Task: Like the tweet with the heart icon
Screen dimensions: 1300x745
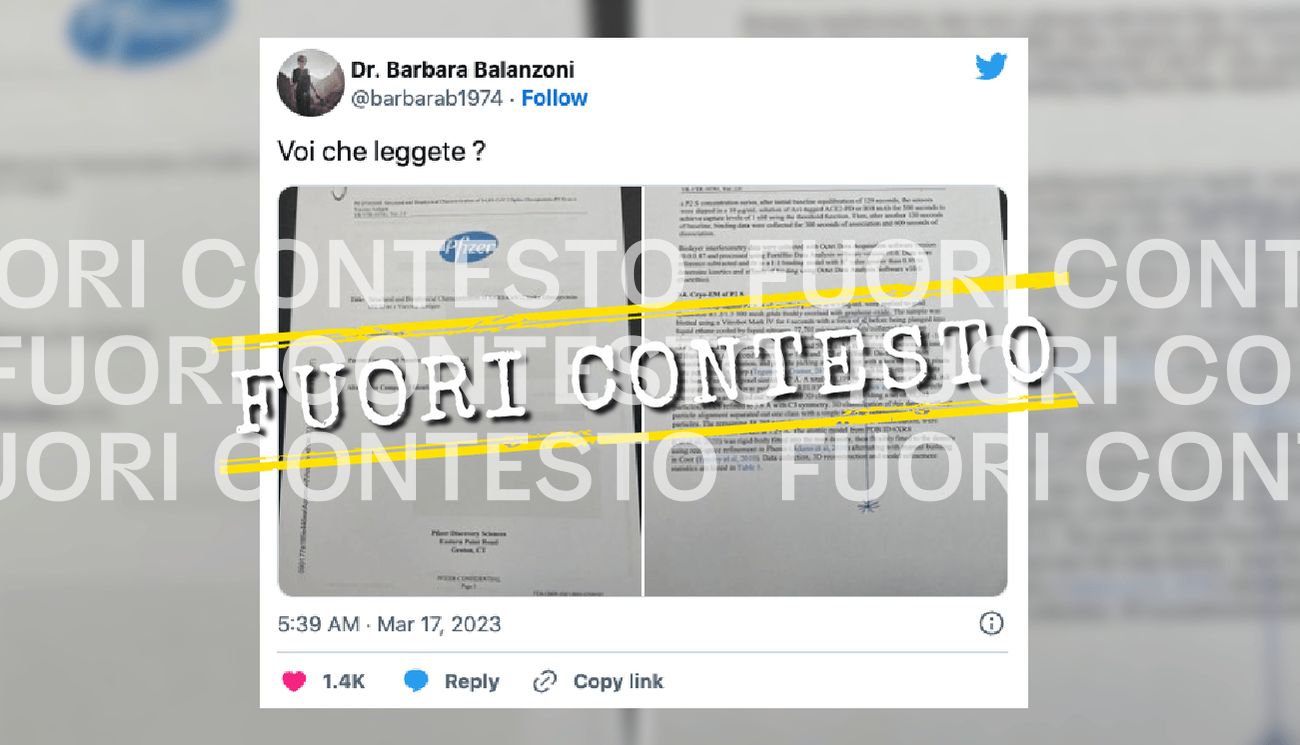Action: (294, 681)
